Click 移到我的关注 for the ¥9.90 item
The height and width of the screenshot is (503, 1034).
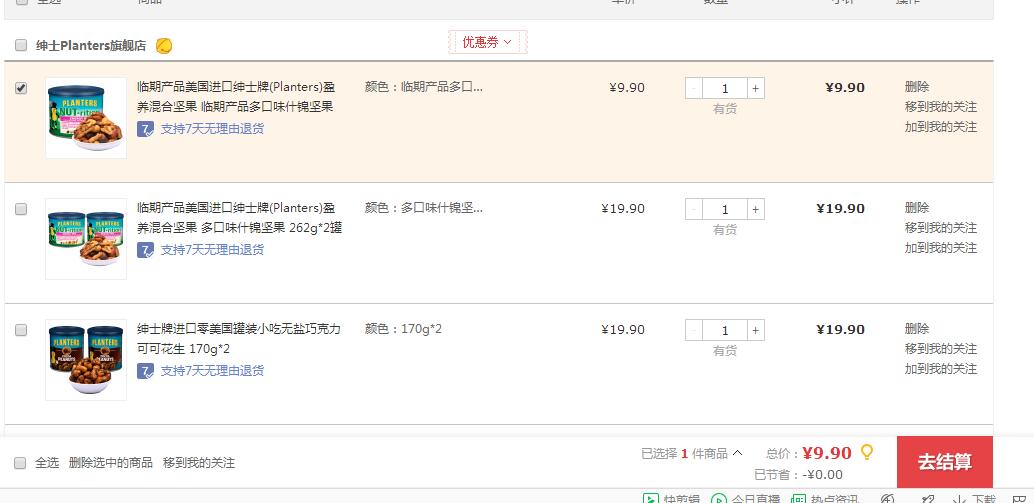coord(940,107)
